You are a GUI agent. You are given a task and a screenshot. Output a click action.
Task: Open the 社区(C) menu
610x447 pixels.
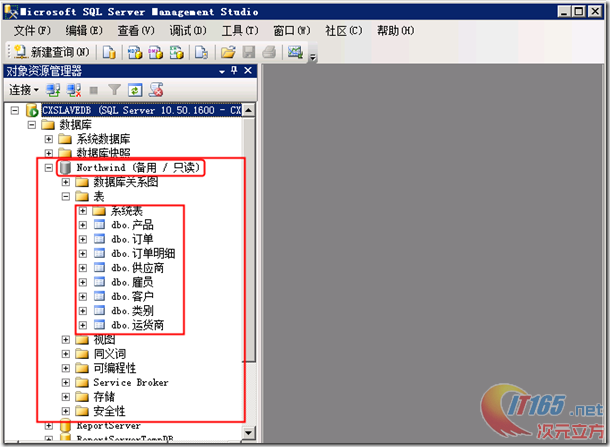tap(344, 30)
